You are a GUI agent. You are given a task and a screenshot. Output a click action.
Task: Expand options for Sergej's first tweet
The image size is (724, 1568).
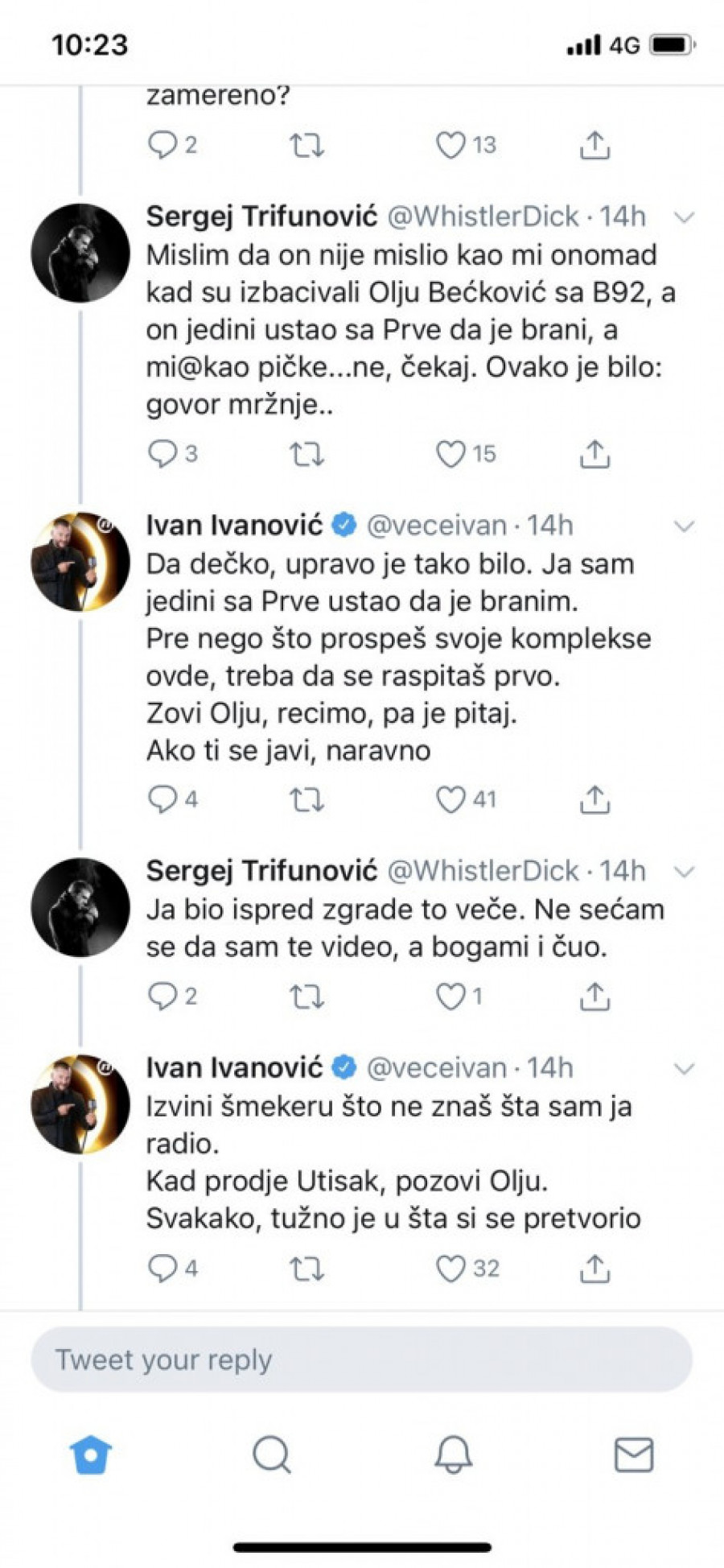(x=683, y=217)
